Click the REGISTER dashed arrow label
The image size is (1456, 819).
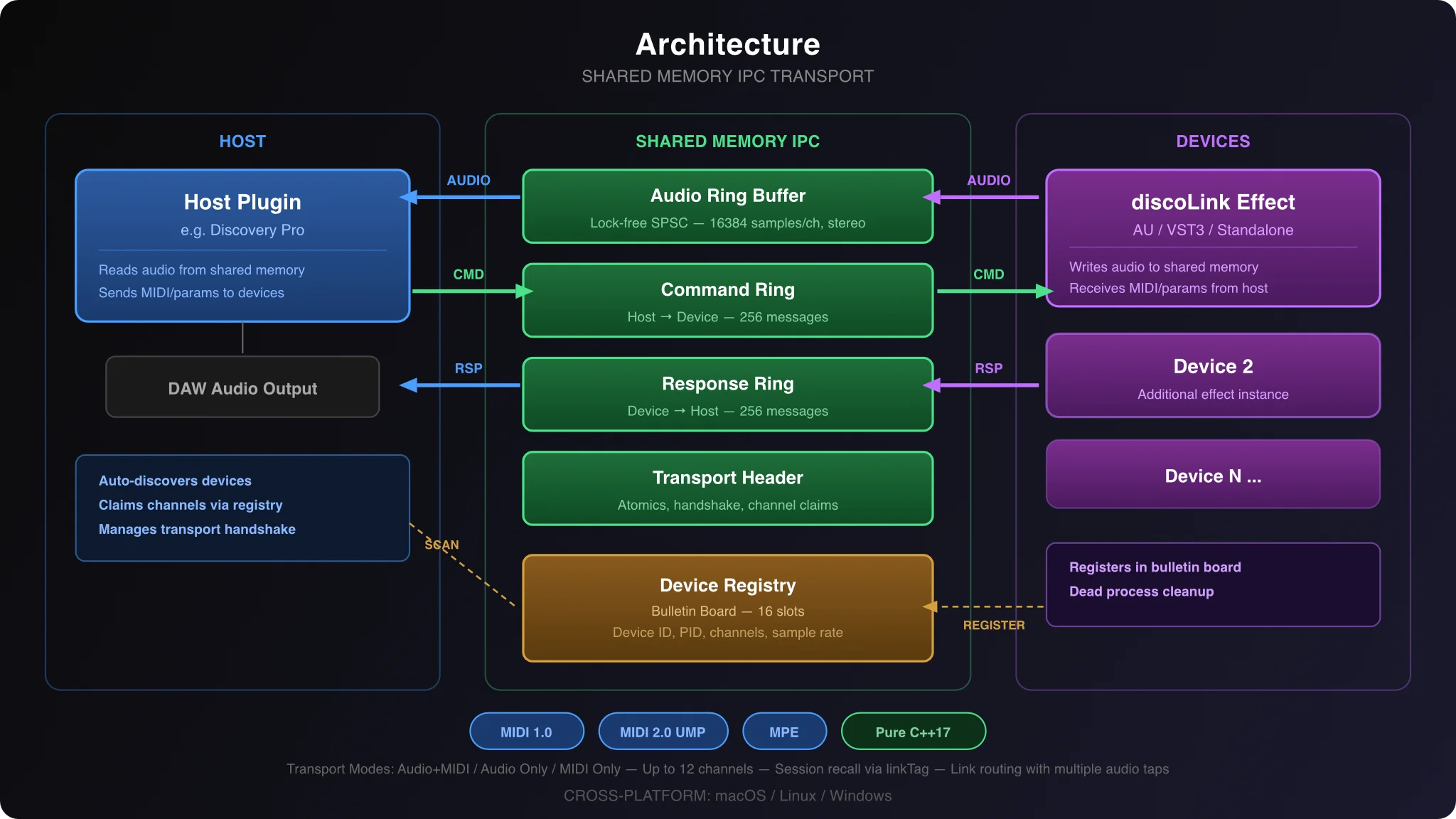click(994, 625)
